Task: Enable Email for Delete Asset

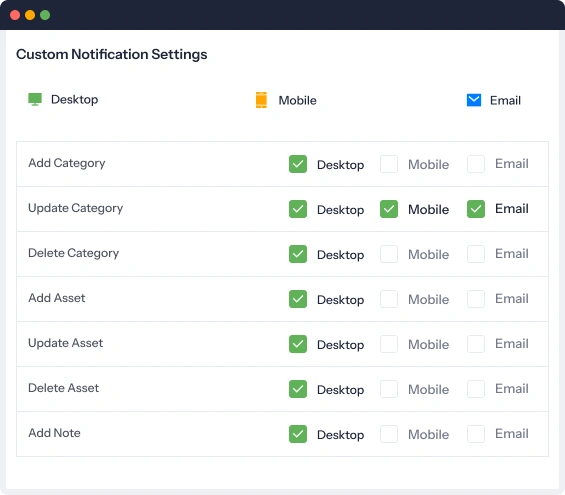Action: (x=476, y=389)
